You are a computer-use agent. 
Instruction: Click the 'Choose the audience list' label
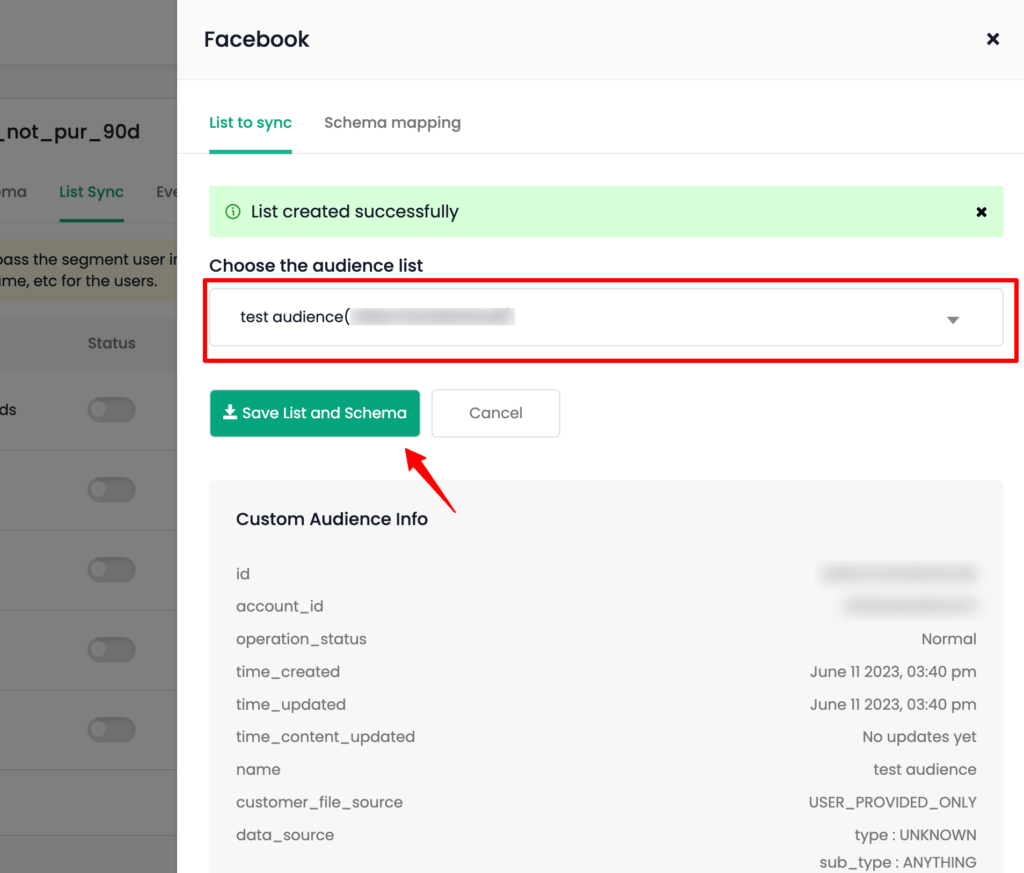click(x=316, y=266)
